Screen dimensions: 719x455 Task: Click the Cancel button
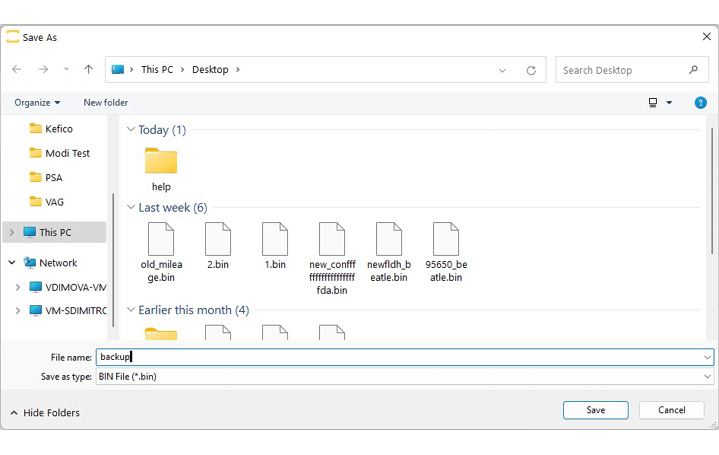click(672, 410)
